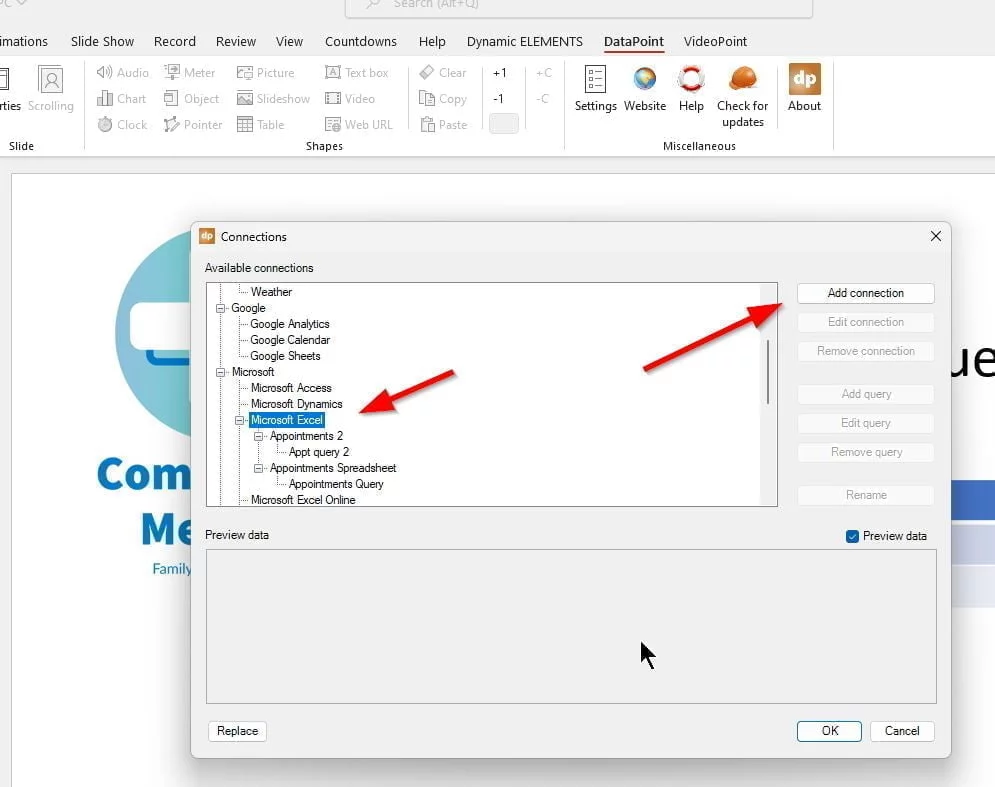Click Check for updates
The height and width of the screenshot is (787, 995).
coord(742,95)
